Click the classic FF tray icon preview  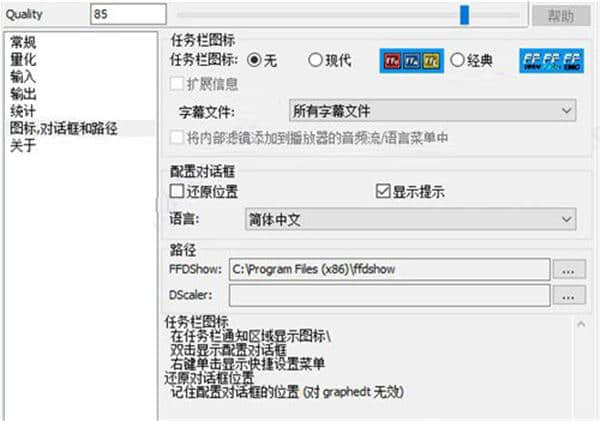(551, 60)
